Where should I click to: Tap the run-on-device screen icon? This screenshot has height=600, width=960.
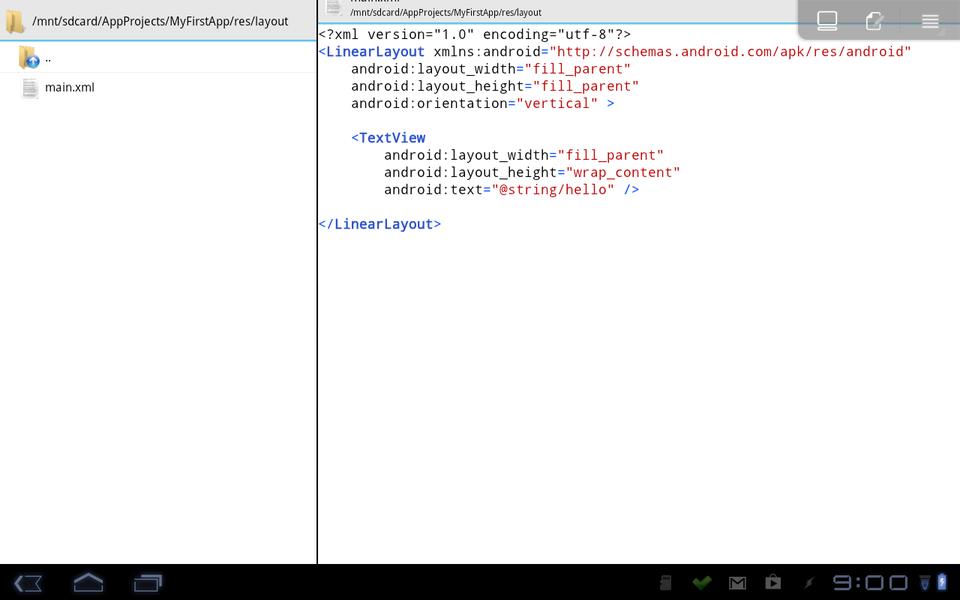pyautogui.click(x=827, y=20)
